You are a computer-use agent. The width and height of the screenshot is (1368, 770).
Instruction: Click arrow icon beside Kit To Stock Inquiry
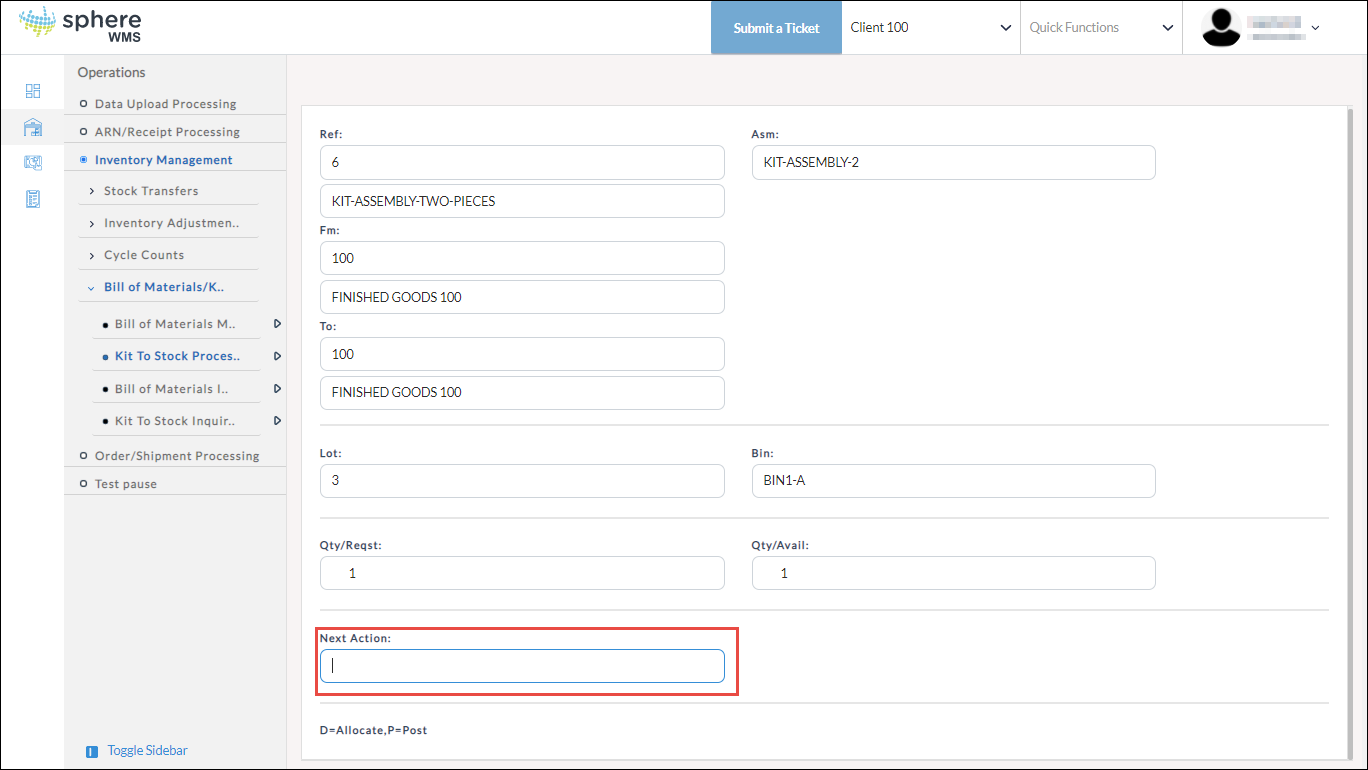[277, 421]
